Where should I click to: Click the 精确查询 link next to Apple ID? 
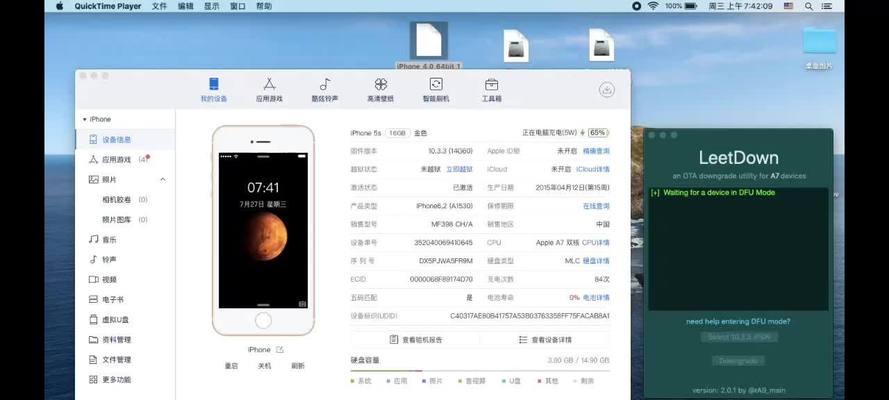point(596,151)
